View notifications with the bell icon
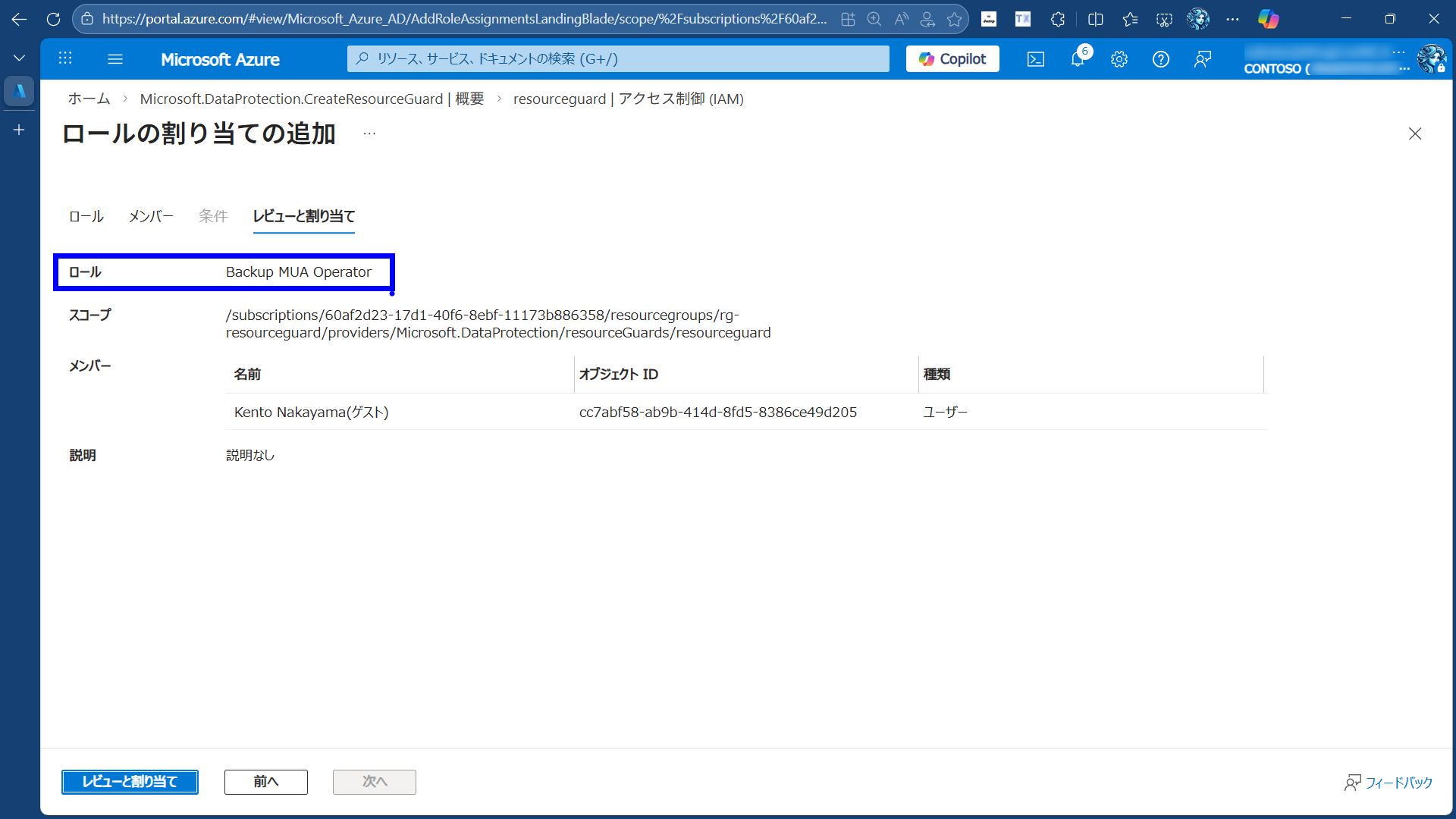 coord(1077,58)
